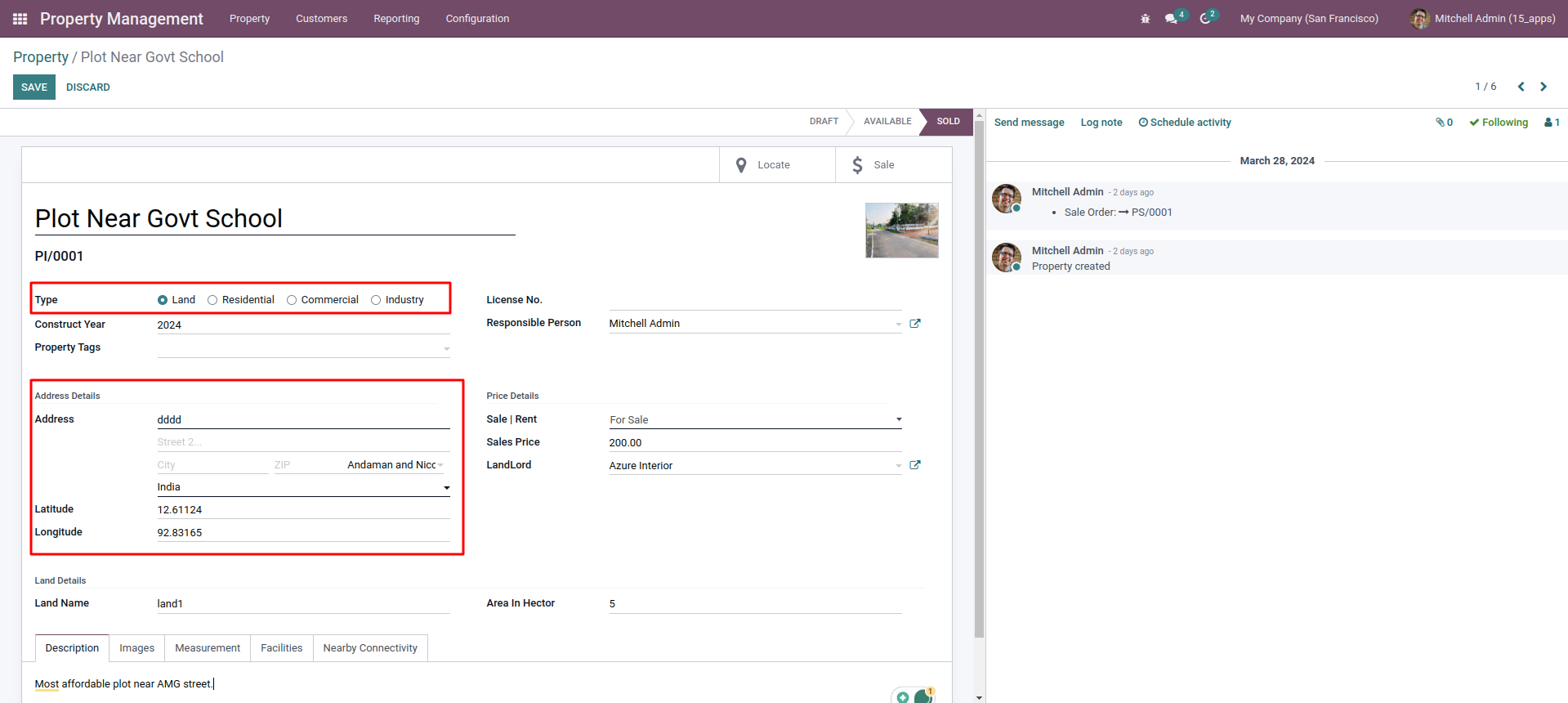Click avatar beside Sale Order message
The image size is (1568, 703).
pos(1007,199)
